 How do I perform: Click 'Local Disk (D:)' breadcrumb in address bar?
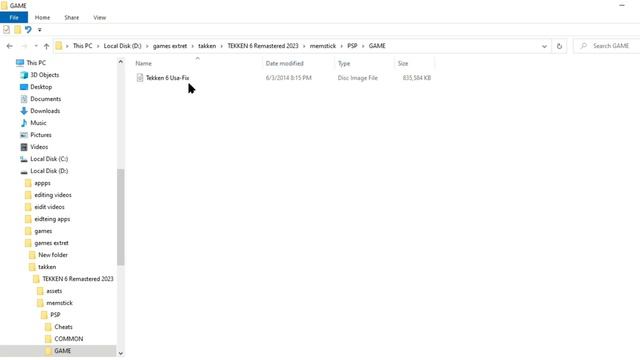click(122, 46)
